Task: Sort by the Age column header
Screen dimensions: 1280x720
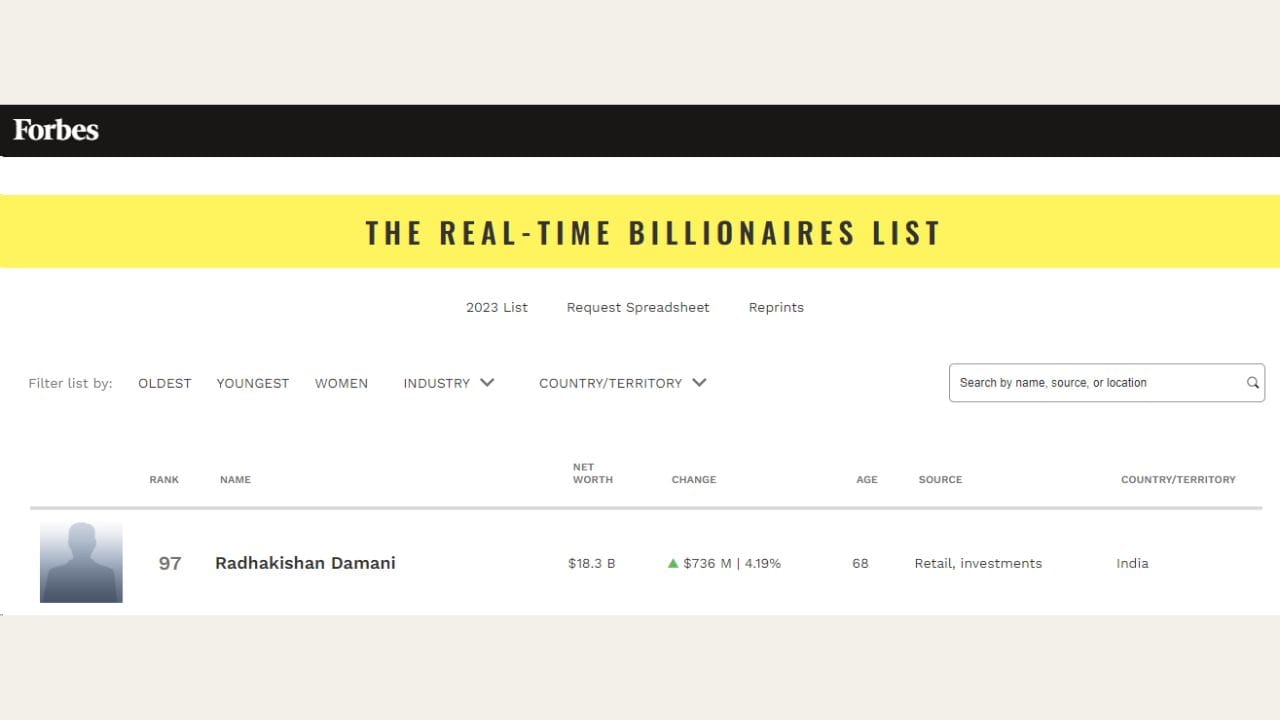Action: (867, 480)
